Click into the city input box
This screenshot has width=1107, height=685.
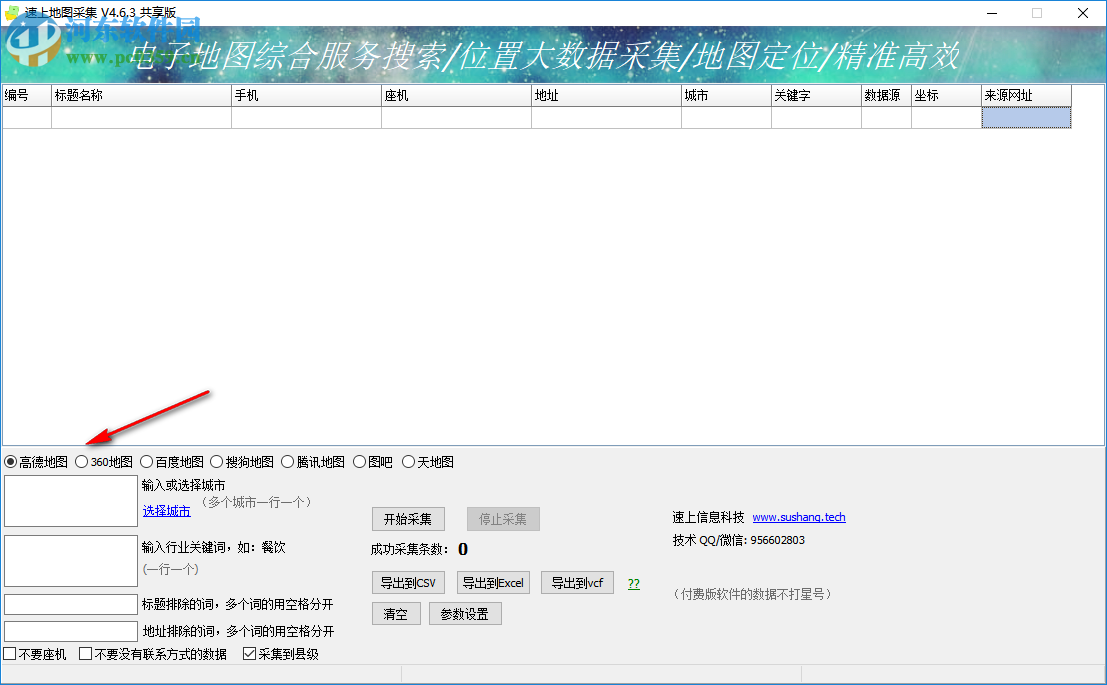coord(70,498)
